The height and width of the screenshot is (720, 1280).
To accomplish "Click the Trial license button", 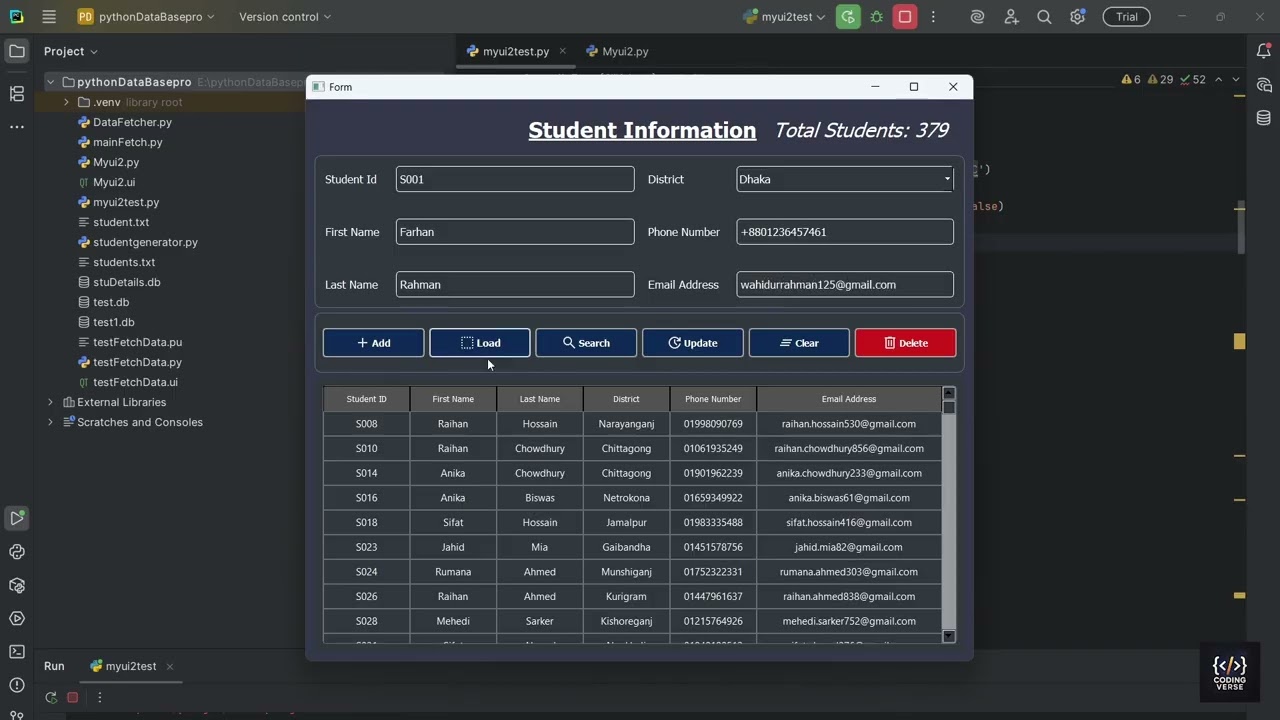I will (x=1127, y=17).
